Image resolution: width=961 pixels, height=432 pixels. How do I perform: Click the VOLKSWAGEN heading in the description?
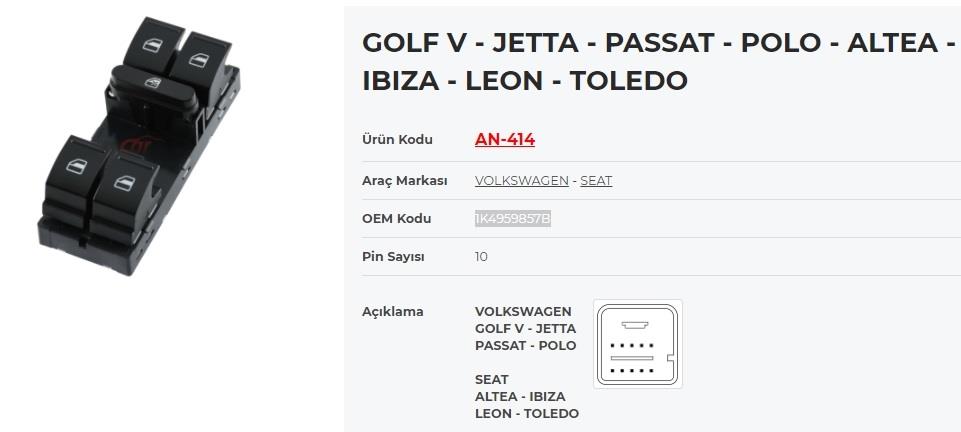(x=523, y=311)
